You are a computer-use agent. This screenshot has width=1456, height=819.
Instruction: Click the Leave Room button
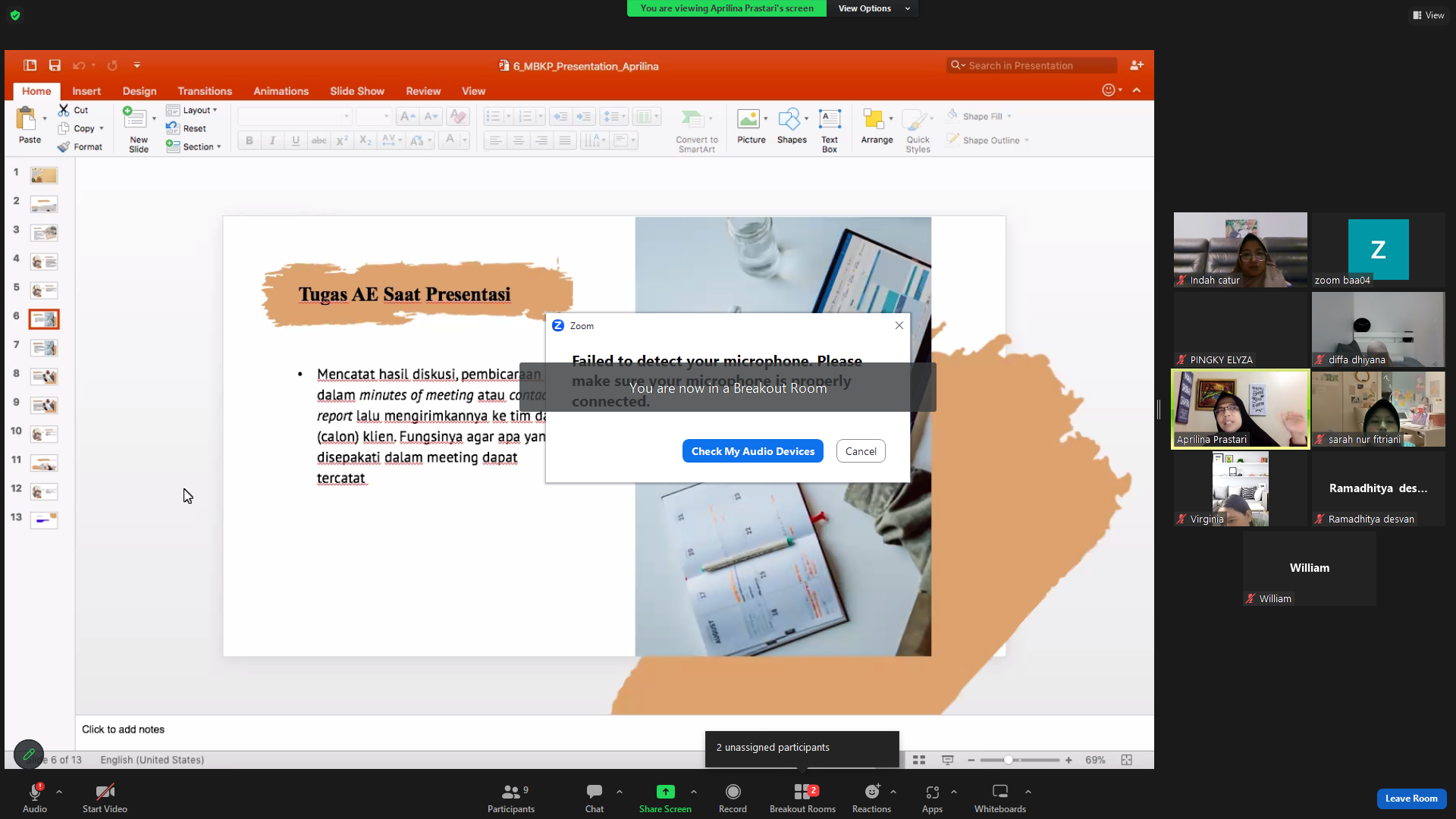(x=1411, y=799)
